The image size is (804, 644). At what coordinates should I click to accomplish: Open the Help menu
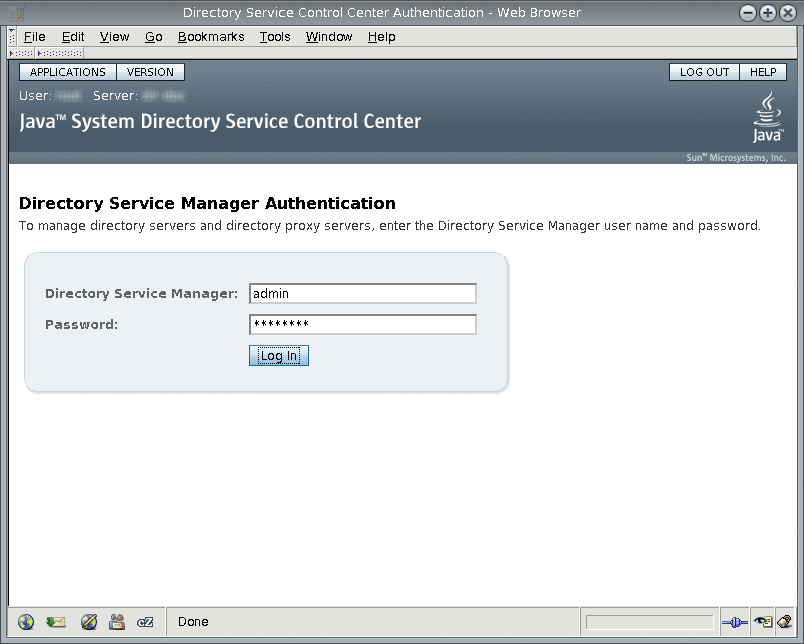381,37
